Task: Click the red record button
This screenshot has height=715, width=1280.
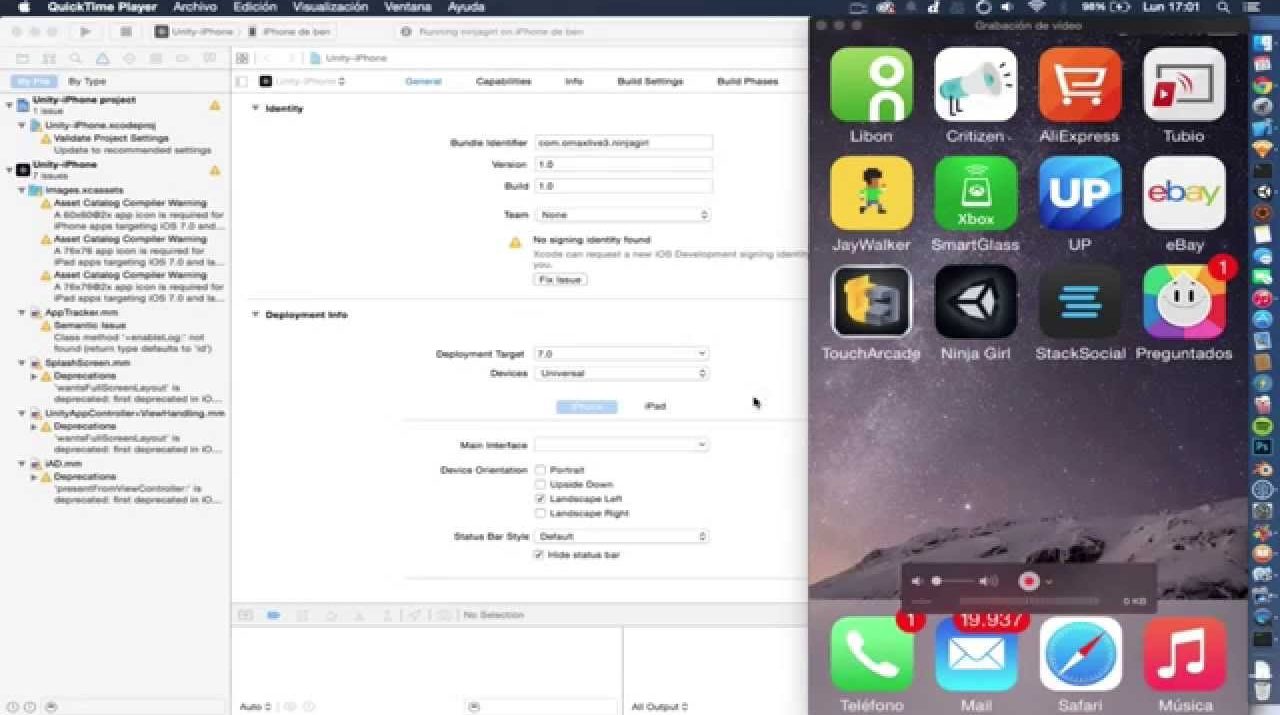Action: tap(1028, 581)
